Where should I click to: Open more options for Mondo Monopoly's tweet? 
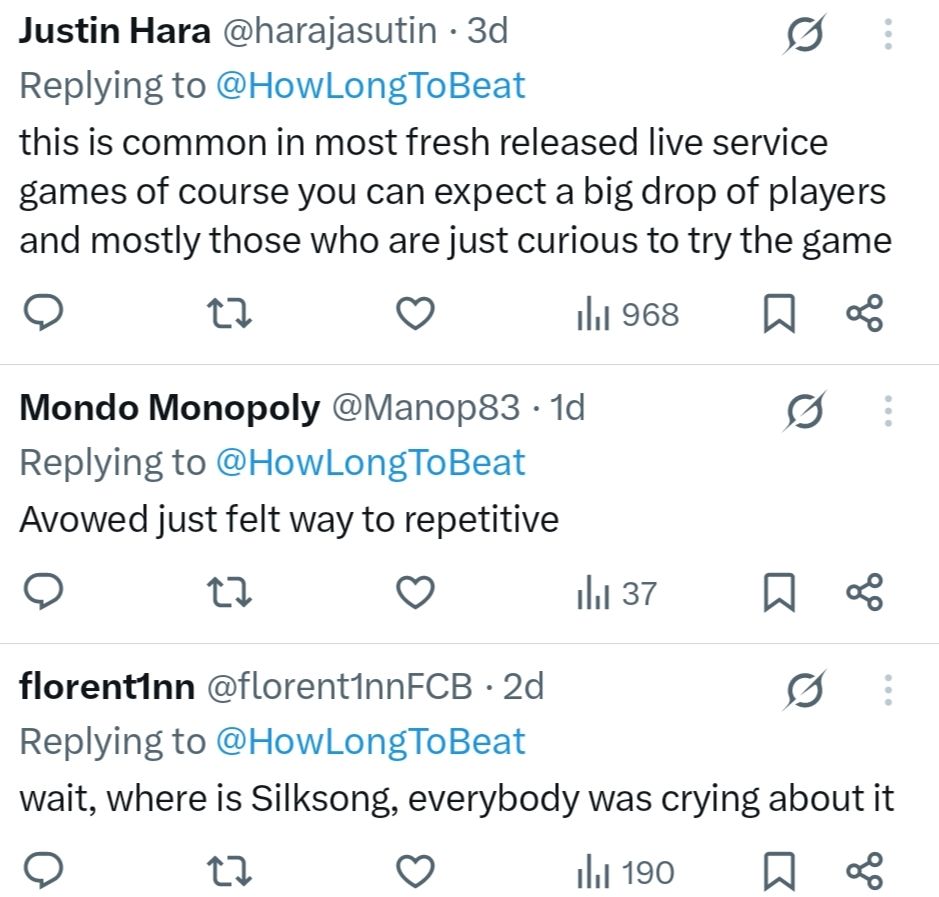887,411
